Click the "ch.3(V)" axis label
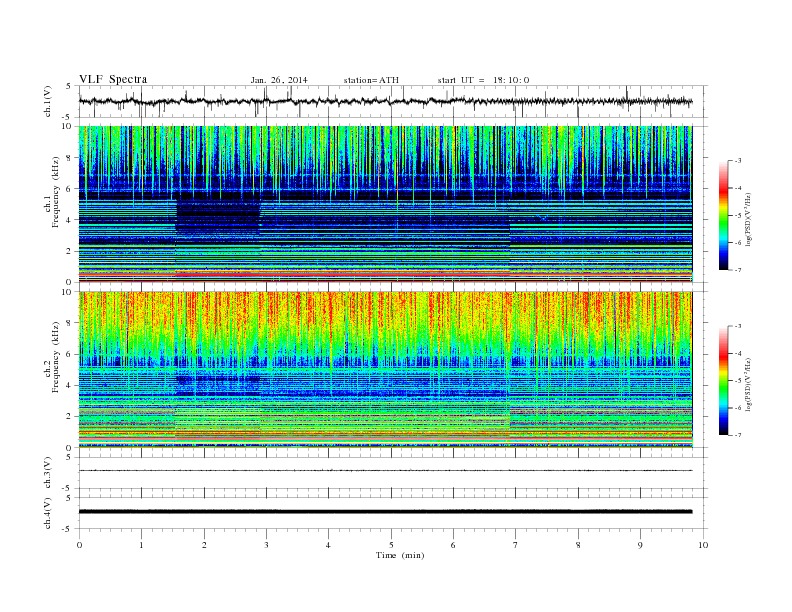 coord(48,473)
